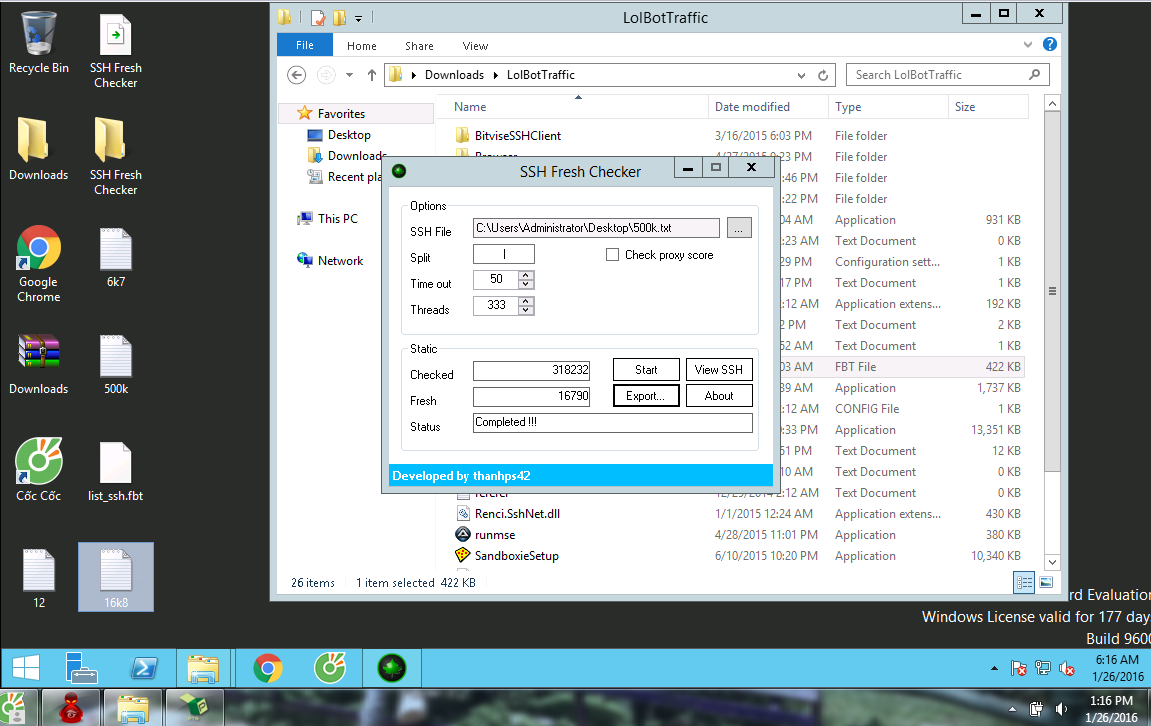Open the File menu in Explorer
This screenshot has height=726, width=1151.
pyautogui.click(x=304, y=45)
